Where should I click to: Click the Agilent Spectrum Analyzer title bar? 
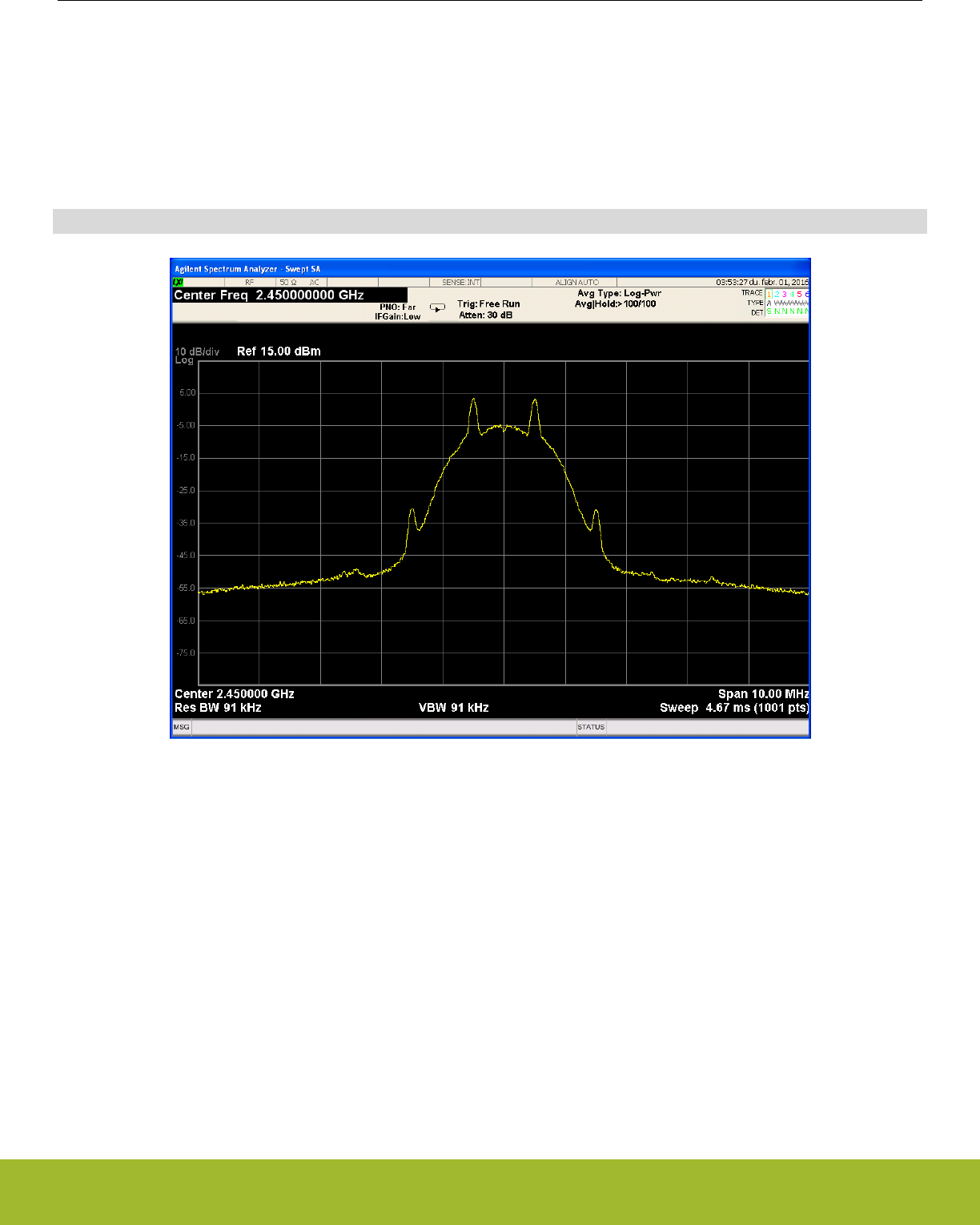point(490,269)
